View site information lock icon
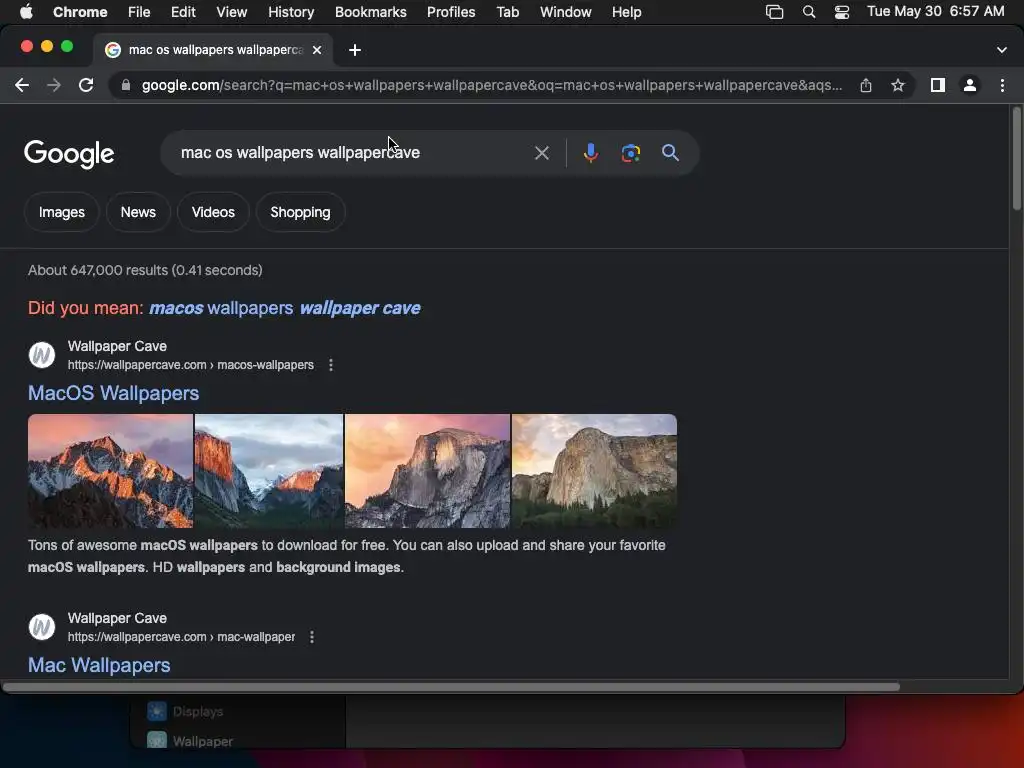Viewport: 1024px width, 768px height. pyautogui.click(x=126, y=85)
